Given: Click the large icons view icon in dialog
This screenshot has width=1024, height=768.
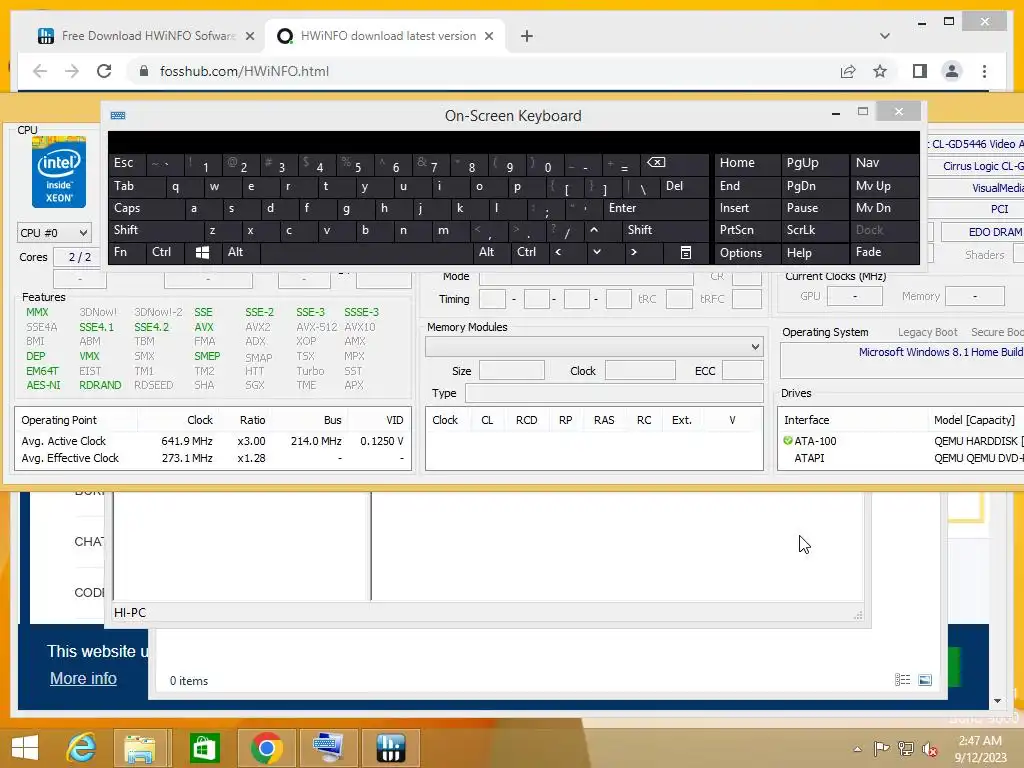Looking at the screenshot, I should point(925,680).
